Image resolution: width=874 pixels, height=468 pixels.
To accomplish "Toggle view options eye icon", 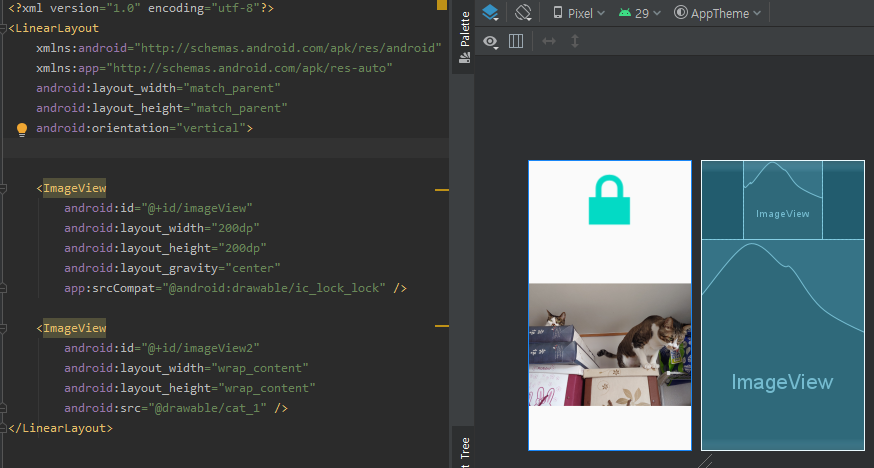I will [x=490, y=41].
